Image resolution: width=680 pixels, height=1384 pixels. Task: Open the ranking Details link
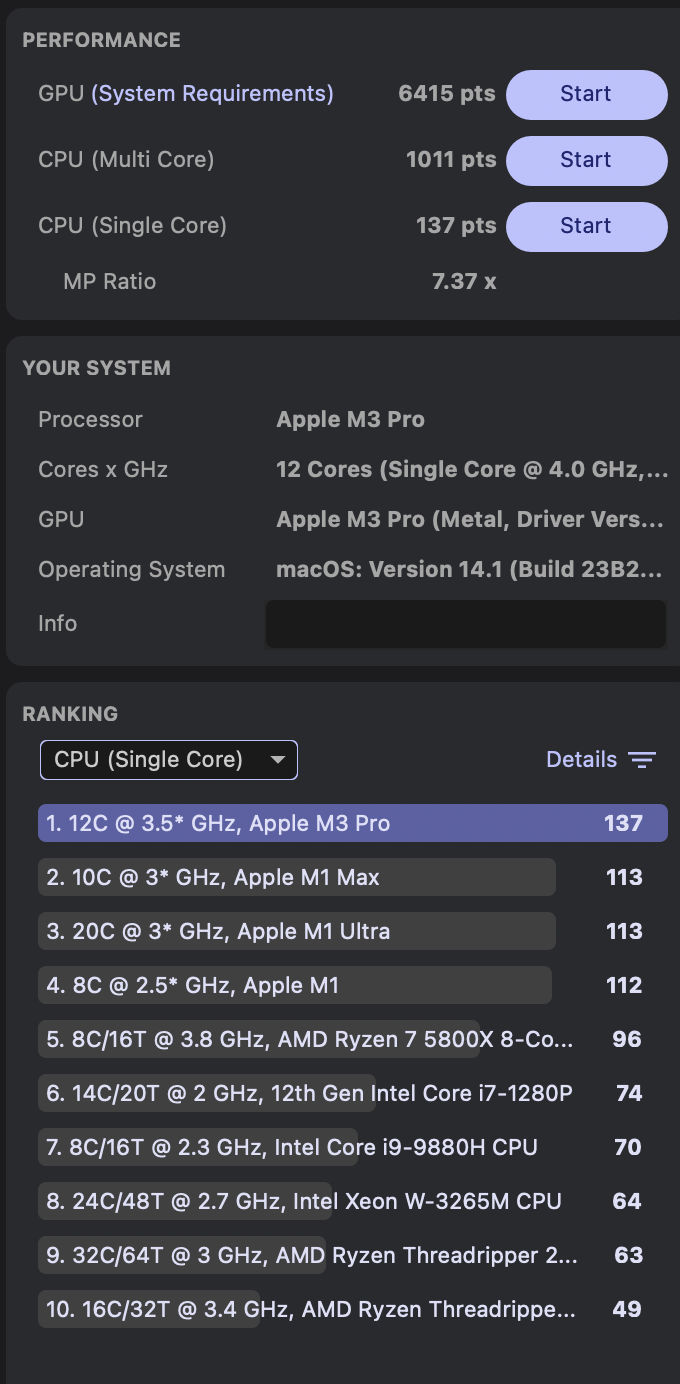[581, 760]
